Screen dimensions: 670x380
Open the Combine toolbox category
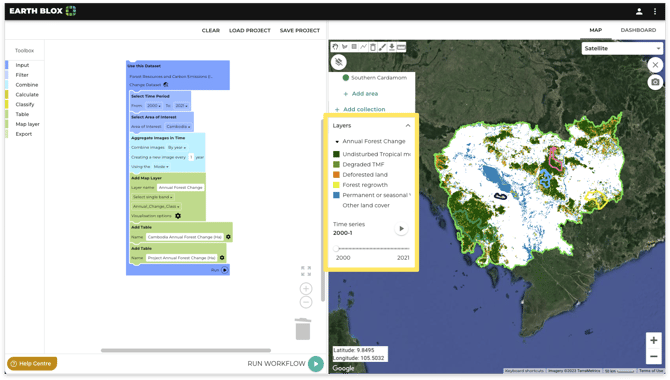[26, 85]
